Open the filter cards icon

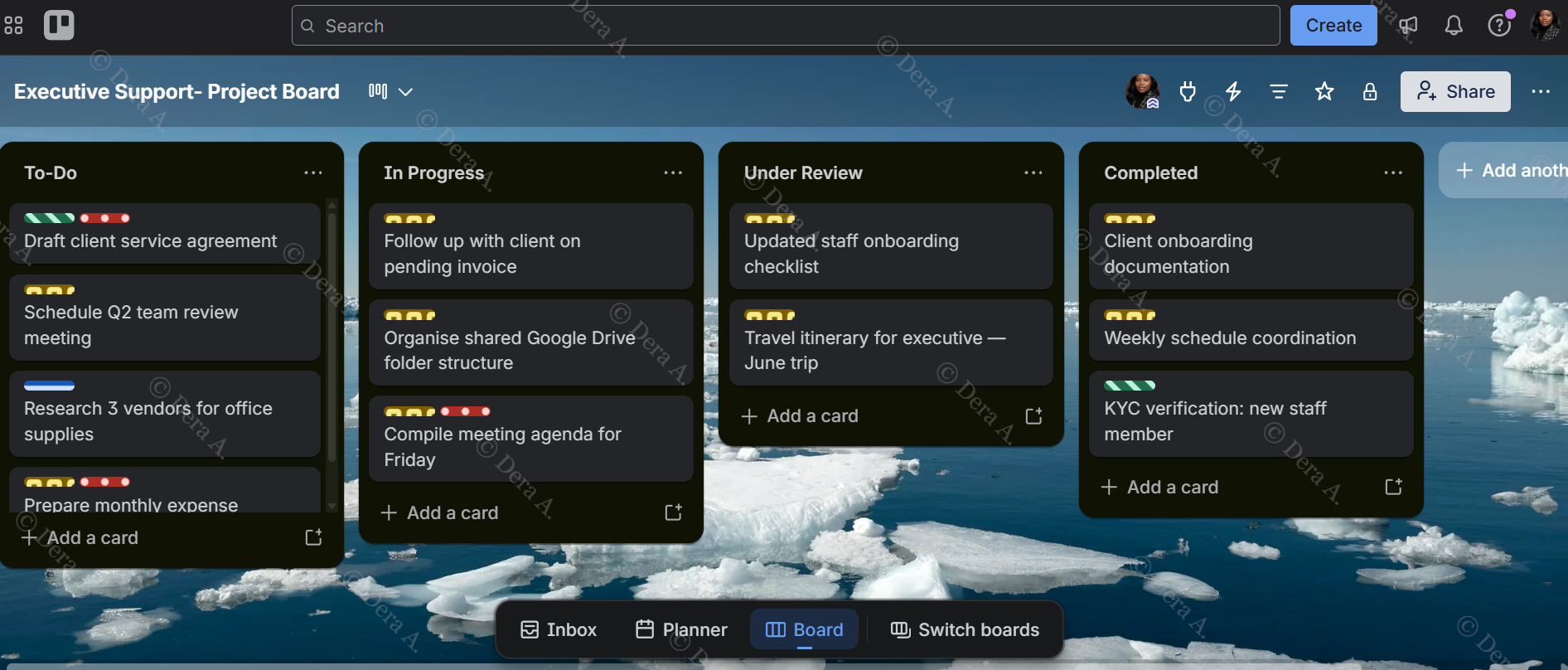(1279, 91)
